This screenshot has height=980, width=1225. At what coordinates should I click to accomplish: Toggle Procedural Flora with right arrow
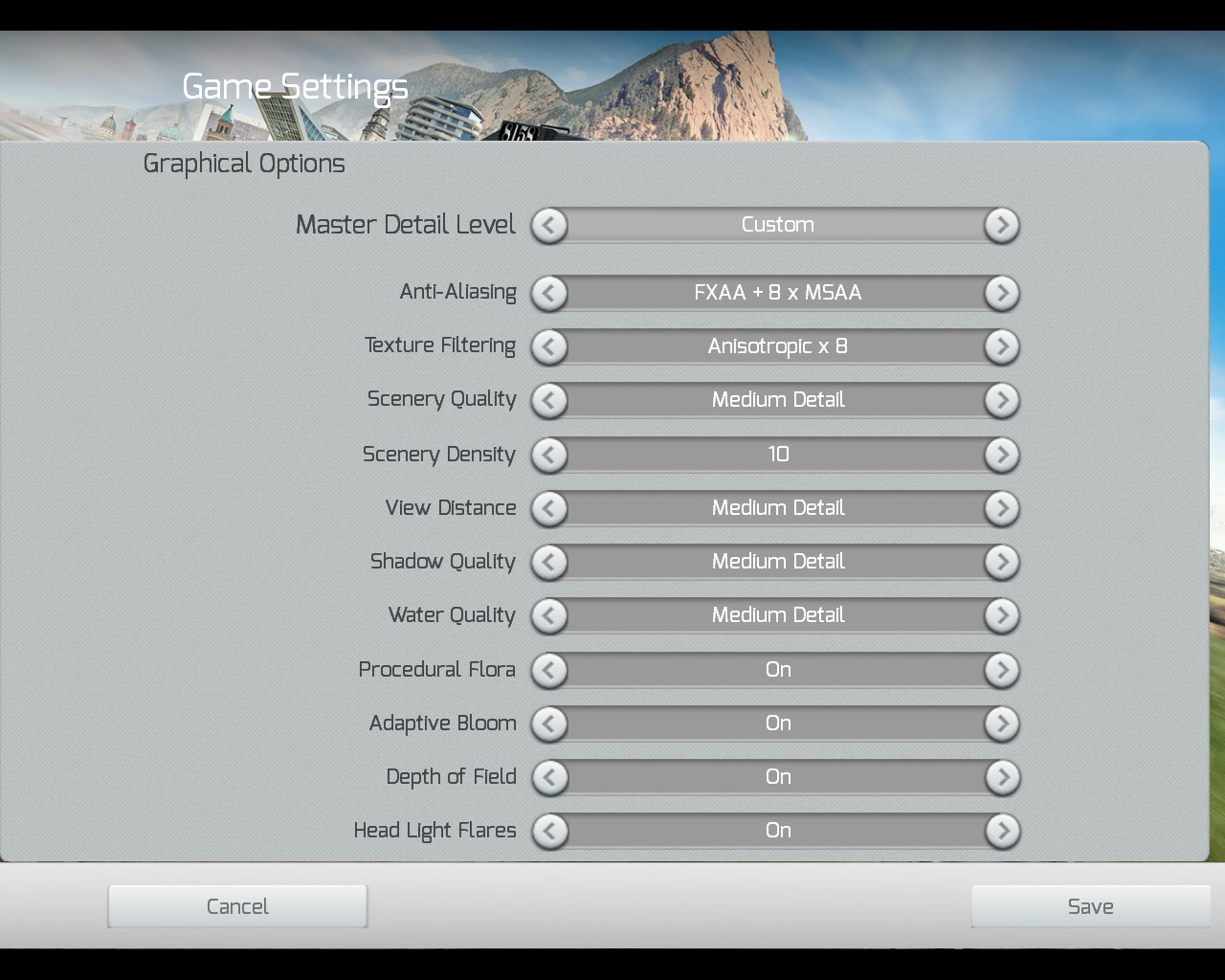1002,671
